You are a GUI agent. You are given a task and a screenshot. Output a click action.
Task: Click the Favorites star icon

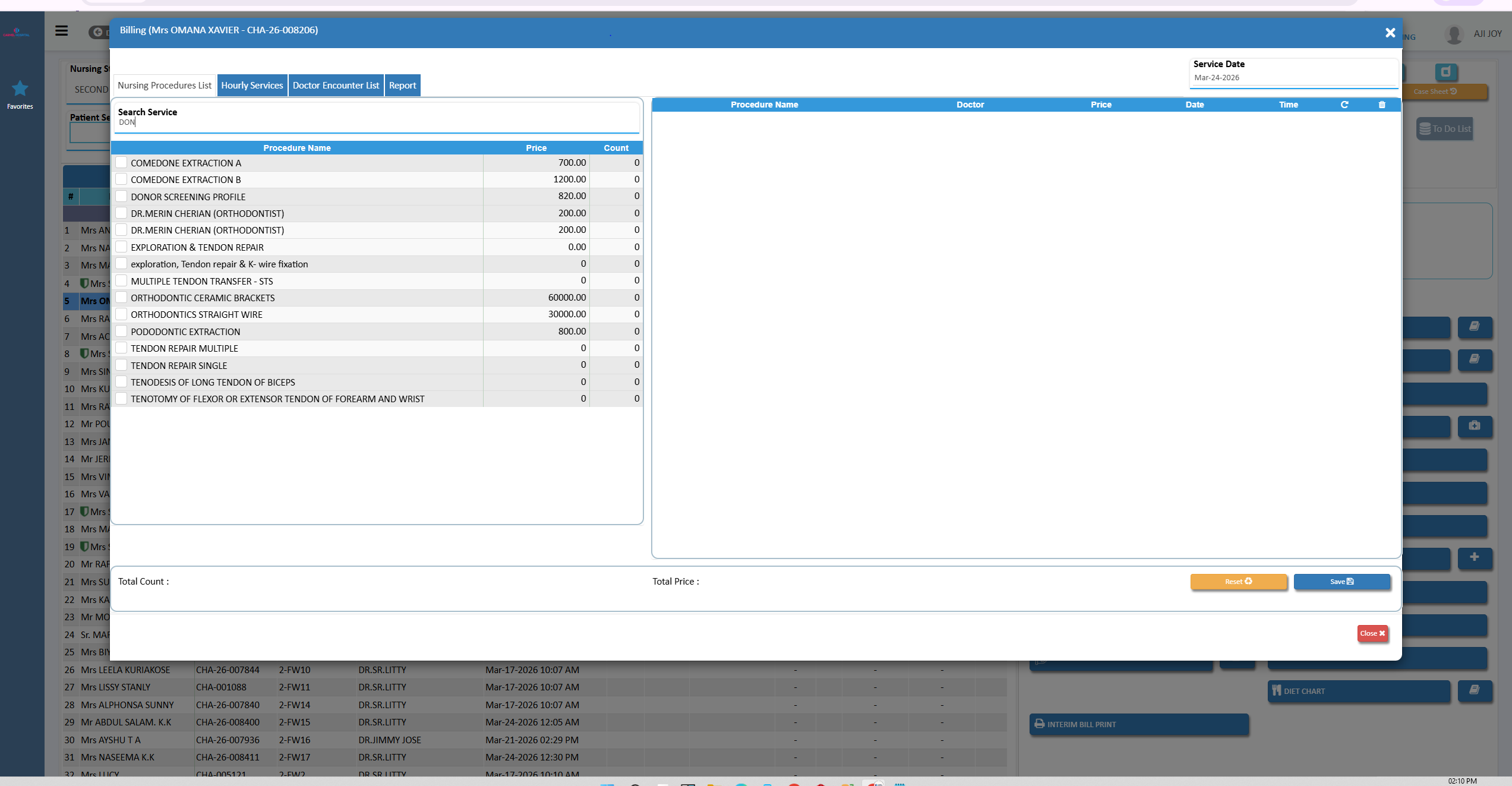point(20,89)
